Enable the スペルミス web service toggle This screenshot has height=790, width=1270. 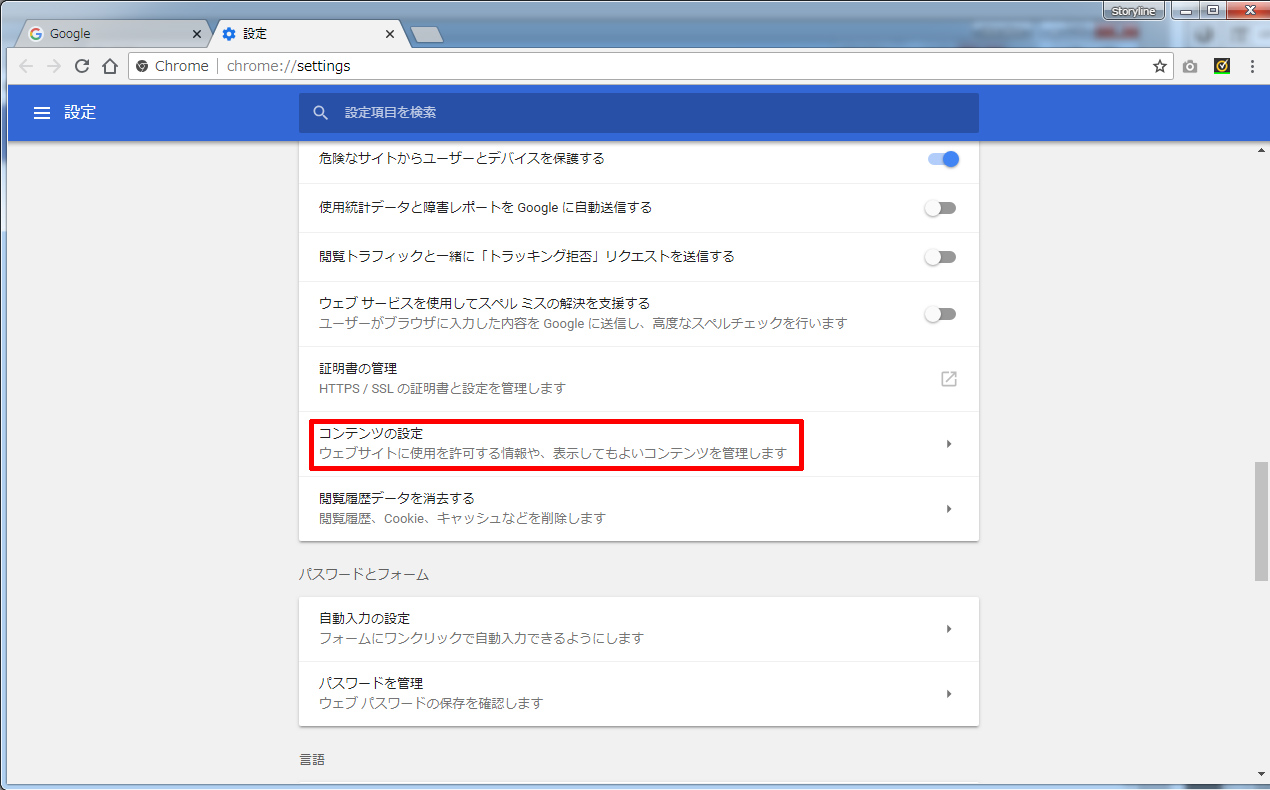(x=940, y=314)
